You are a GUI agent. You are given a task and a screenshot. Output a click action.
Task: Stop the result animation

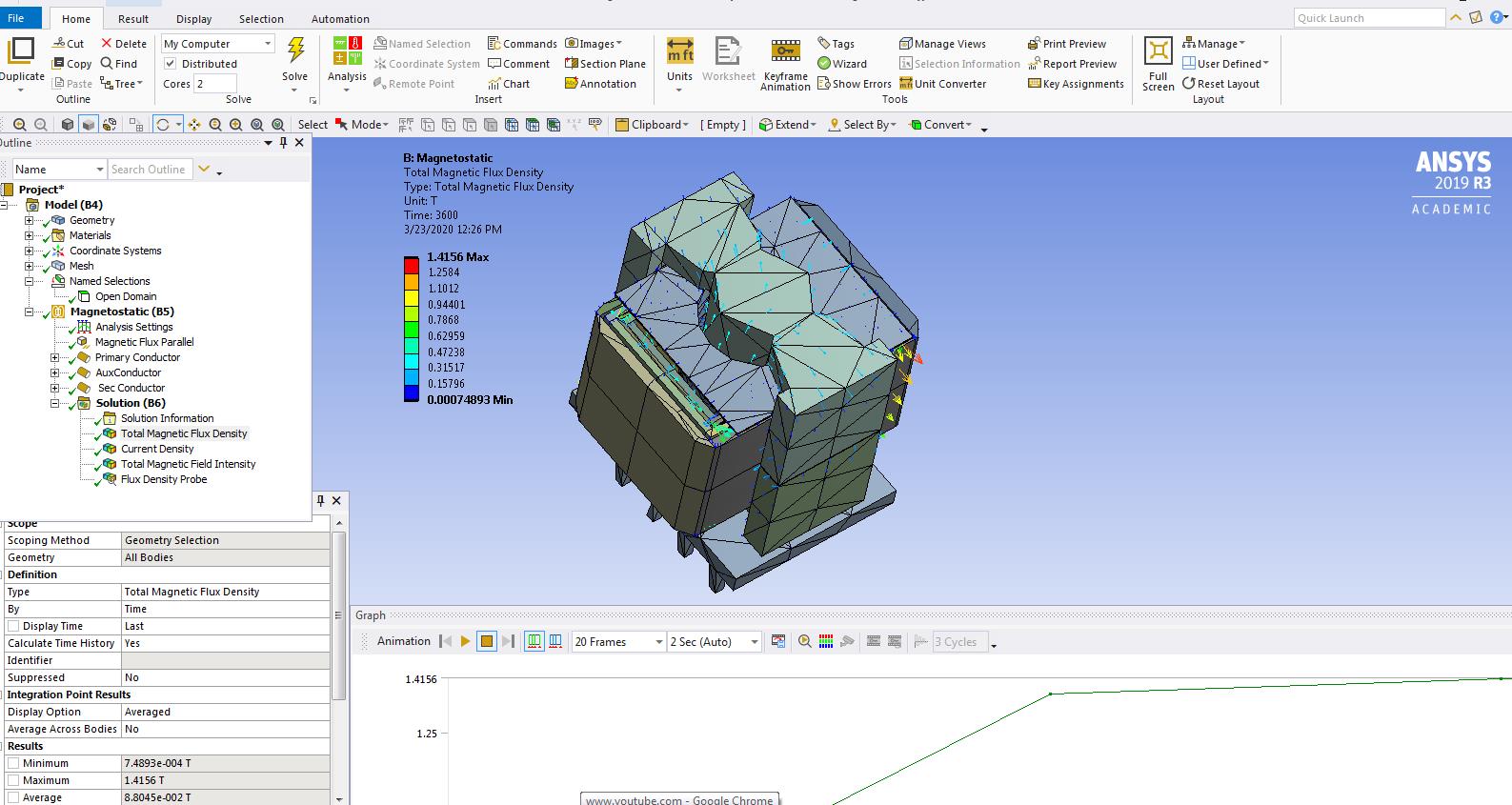(487, 642)
